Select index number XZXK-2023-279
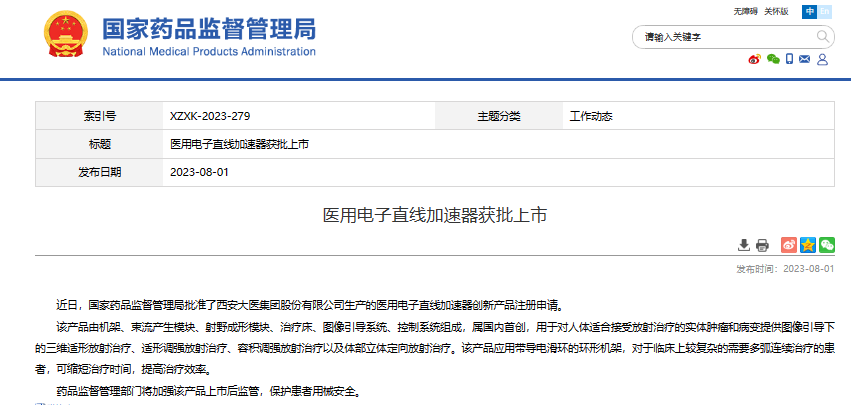851x405 pixels. tap(210, 116)
